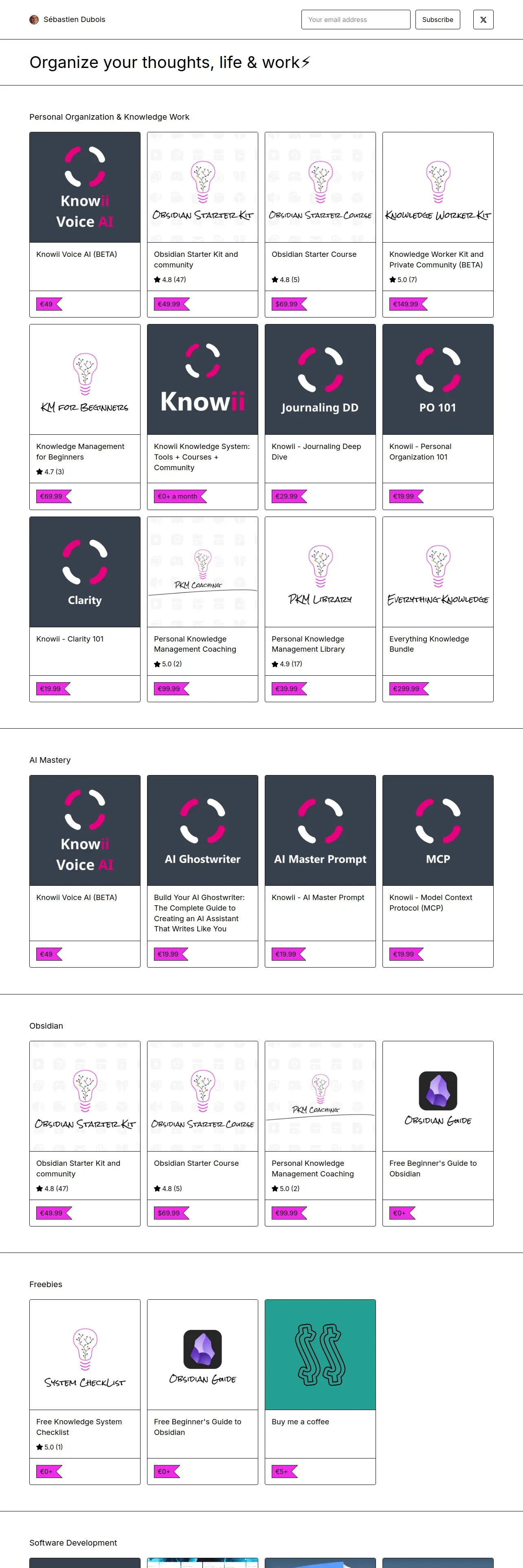Open the System Checklist lightbulb thumbnail
The height and width of the screenshot is (1568, 523).
click(85, 1354)
